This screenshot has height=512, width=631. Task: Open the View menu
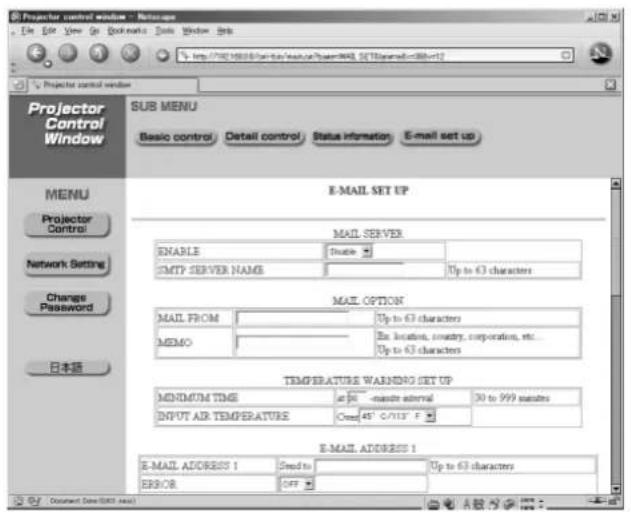point(73,31)
